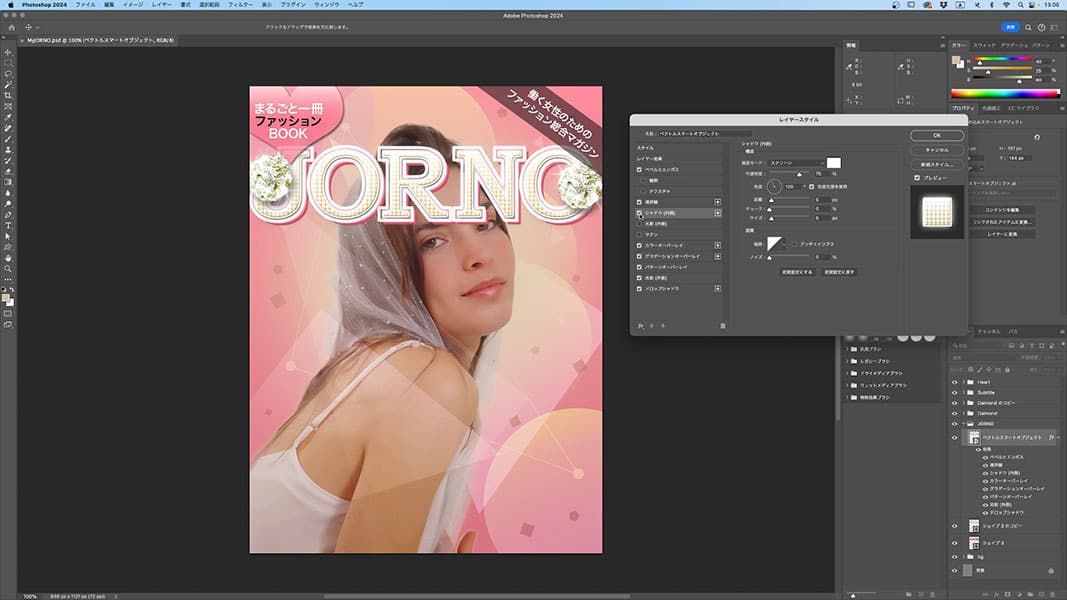Uncheck the ベベルとエンボス style checkbox
Viewport: 1067px width, 600px height.
[x=640, y=170]
